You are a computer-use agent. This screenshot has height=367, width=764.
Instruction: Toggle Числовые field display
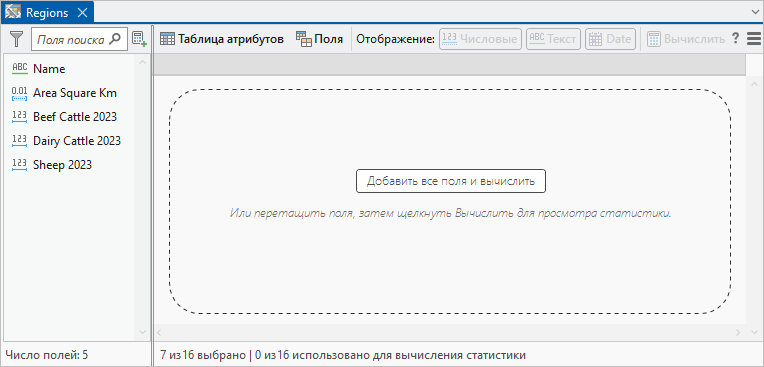point(480,39)
